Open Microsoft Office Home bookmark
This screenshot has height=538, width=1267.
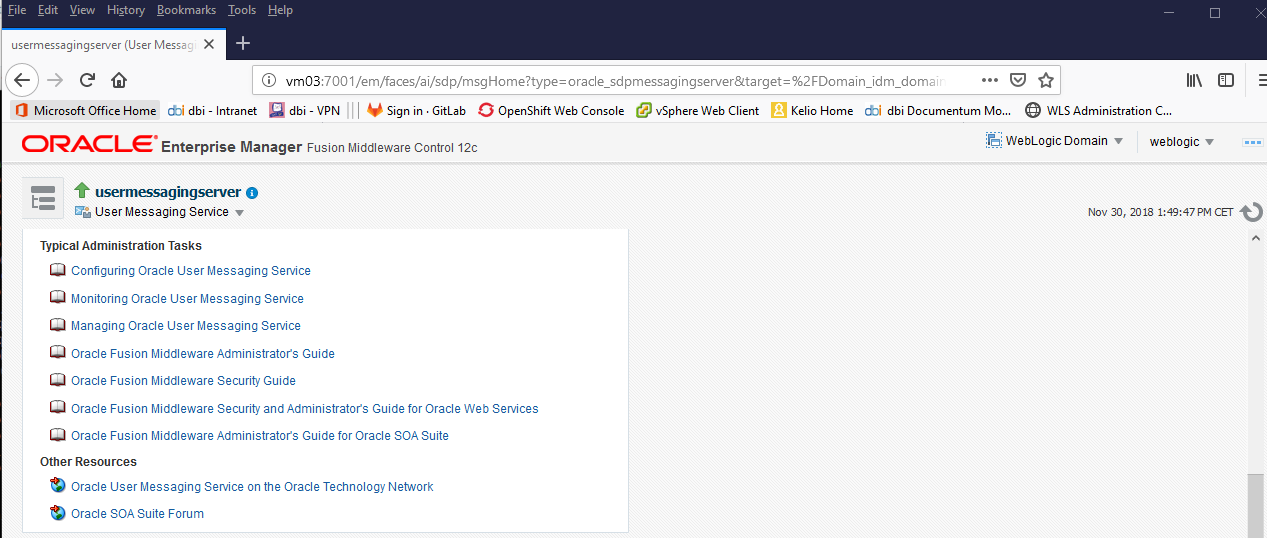(x=86, y=111)
